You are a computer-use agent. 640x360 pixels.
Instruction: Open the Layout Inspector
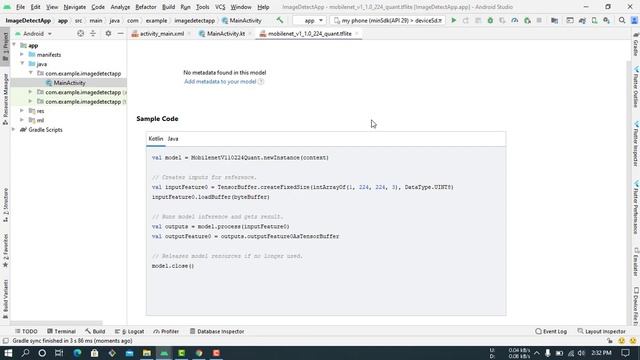602,331
